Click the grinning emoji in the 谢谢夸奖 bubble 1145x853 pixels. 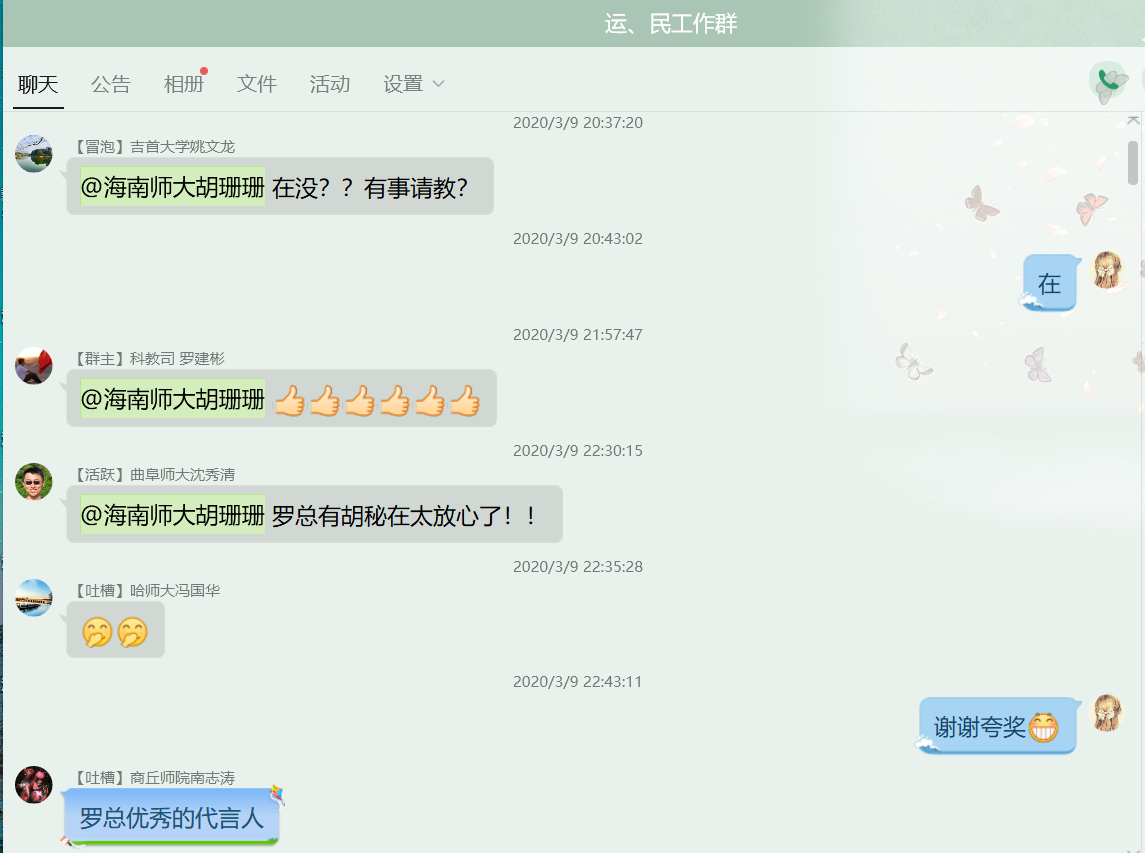pyautogui.click(x=1043, y=725)
